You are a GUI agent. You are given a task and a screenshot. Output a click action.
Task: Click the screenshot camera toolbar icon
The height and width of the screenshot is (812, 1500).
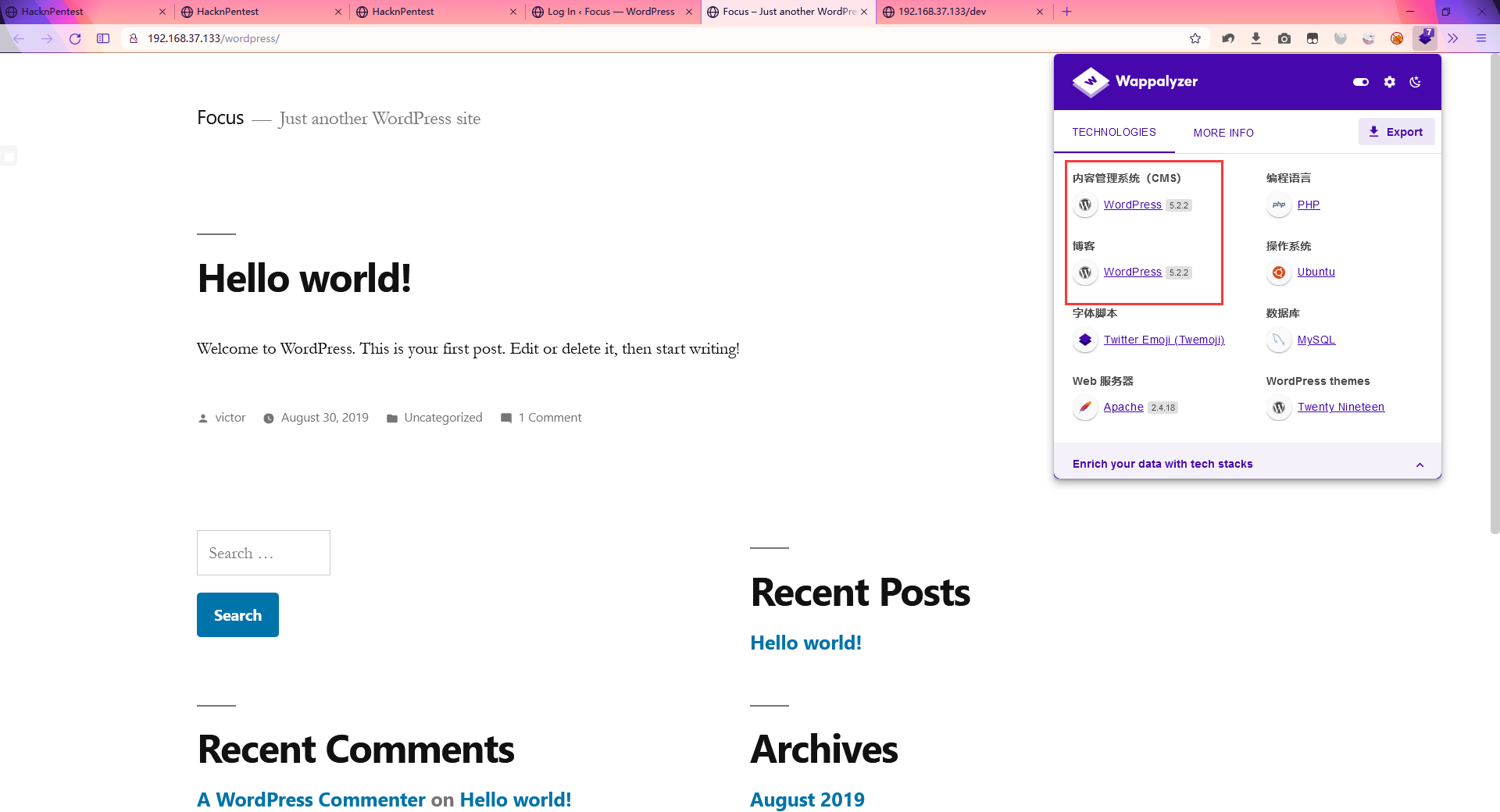point(1284,38)
